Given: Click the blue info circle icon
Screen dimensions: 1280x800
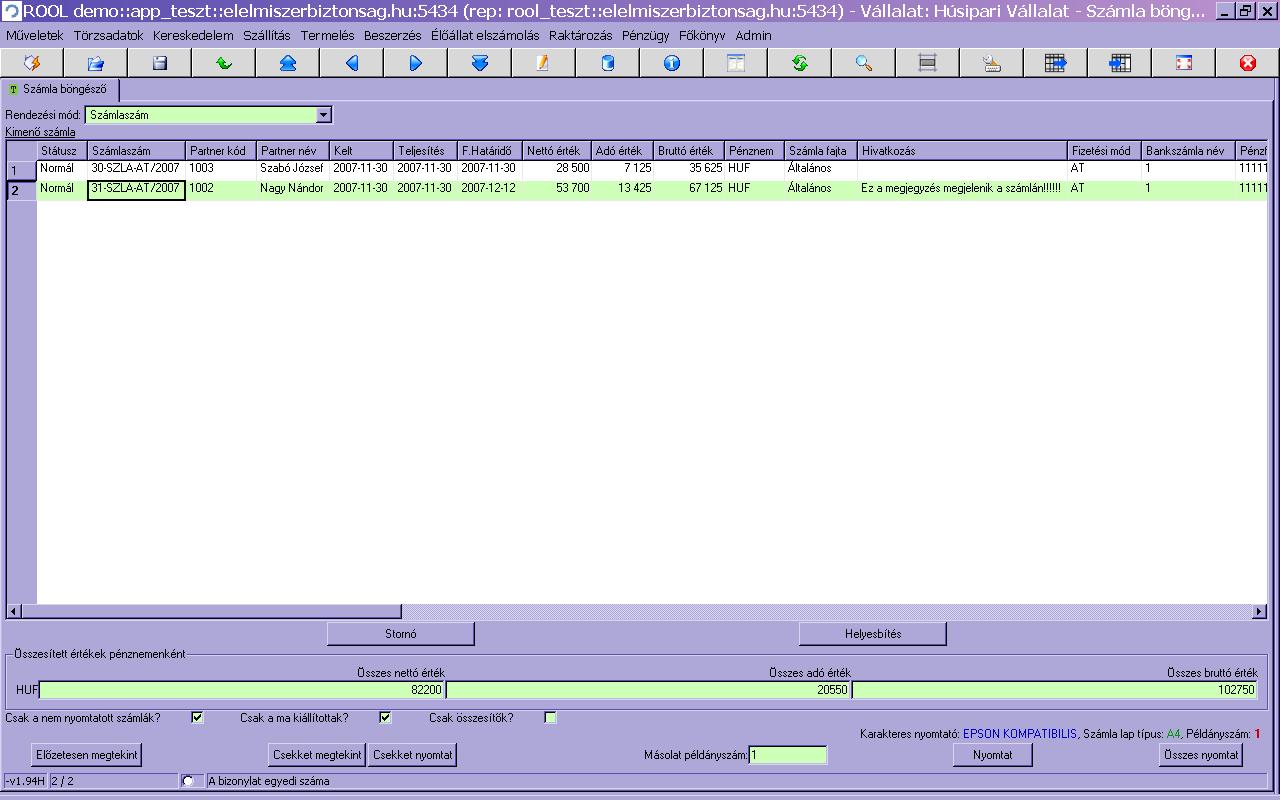Looking at the screenshot, I should tap(672, 63).
